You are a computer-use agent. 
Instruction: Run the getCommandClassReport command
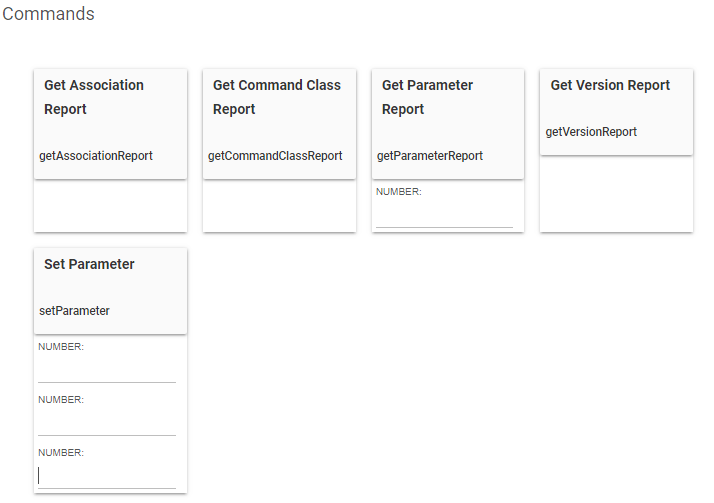[275, 156]
